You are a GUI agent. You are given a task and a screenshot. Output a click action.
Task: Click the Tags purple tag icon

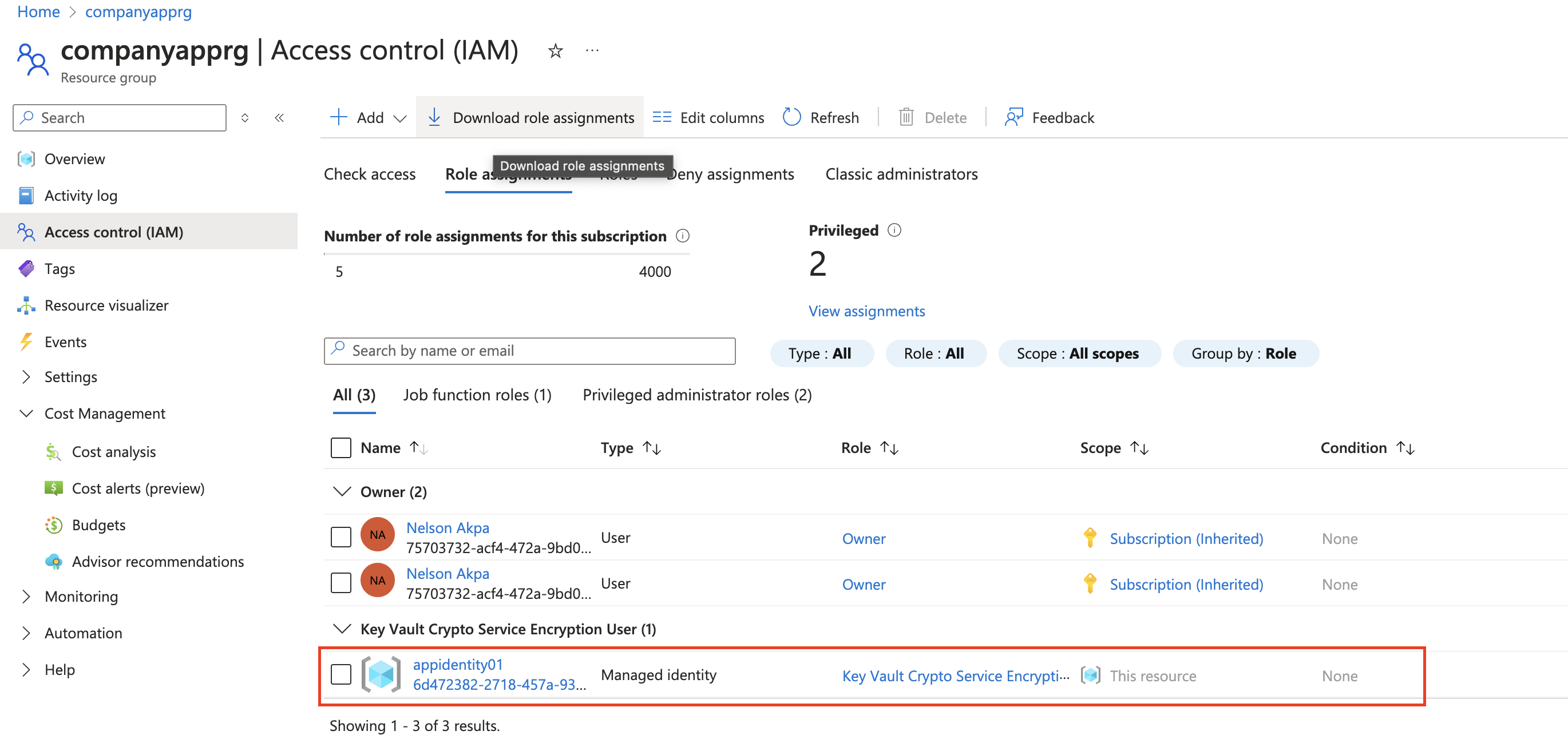pyautogui.click(x=26, y=268)
